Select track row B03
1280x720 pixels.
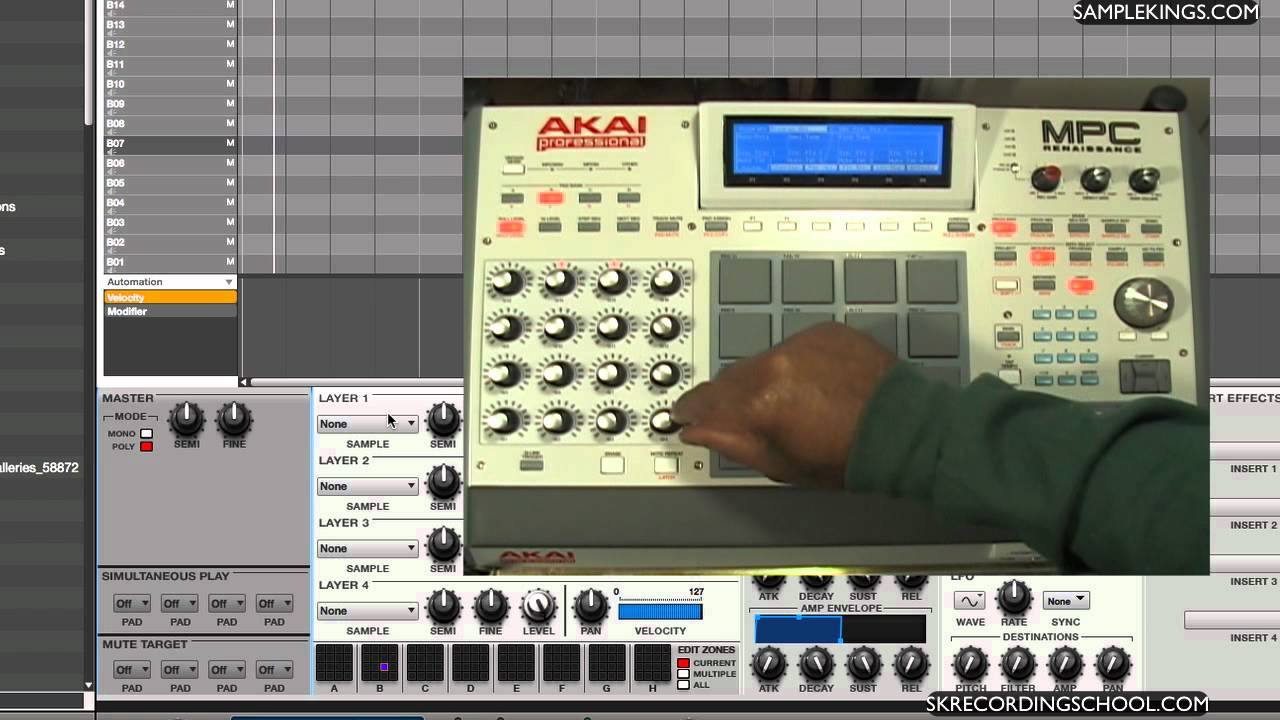coord(170,222)
